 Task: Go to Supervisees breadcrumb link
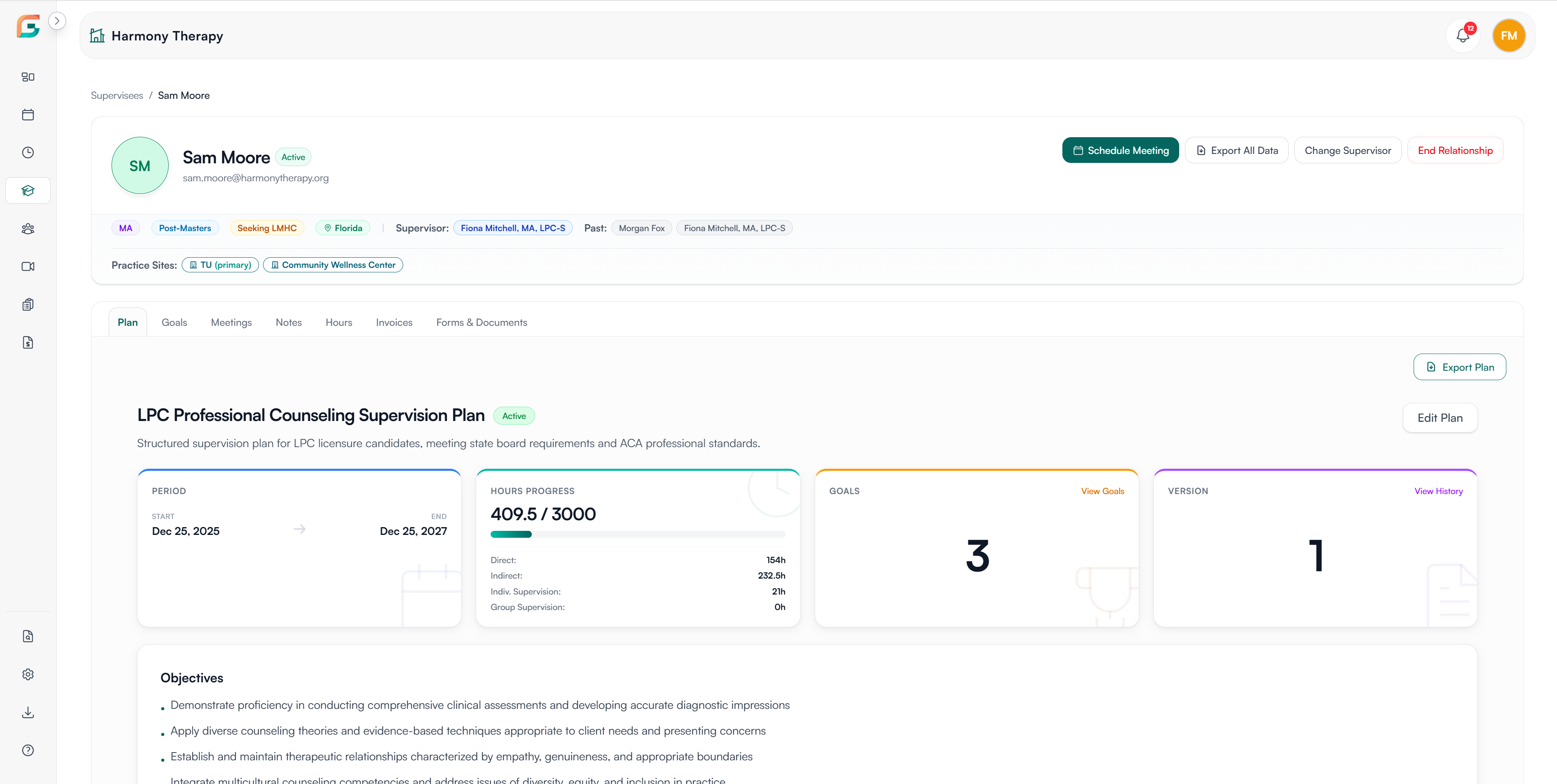click(117, 96)
